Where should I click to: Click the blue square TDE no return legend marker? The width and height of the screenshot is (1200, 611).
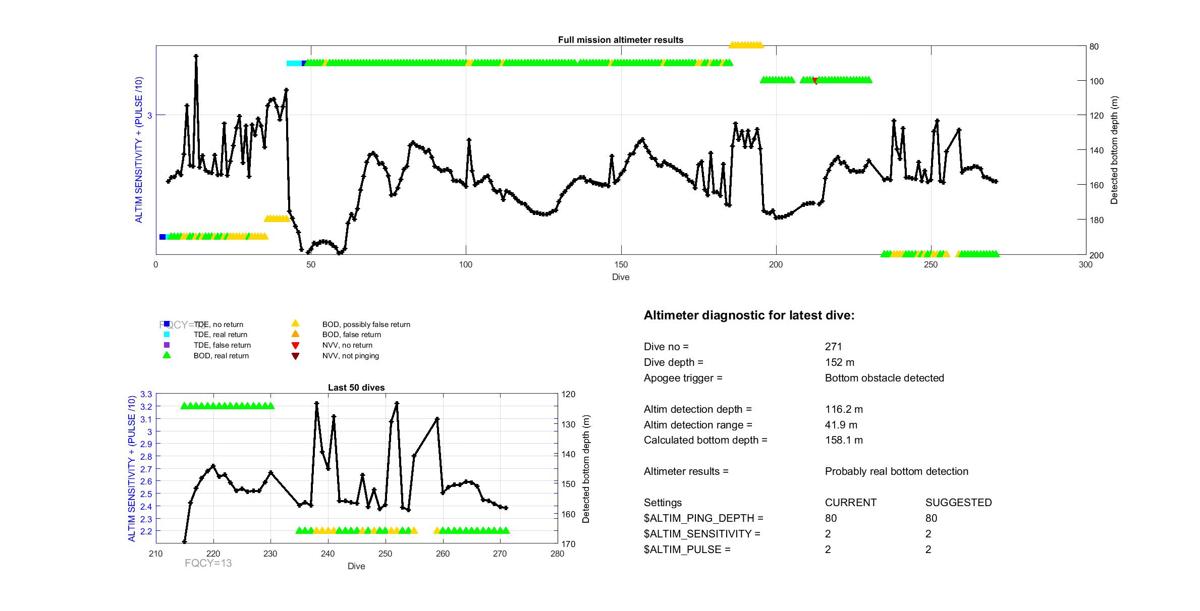coord(167,324)
